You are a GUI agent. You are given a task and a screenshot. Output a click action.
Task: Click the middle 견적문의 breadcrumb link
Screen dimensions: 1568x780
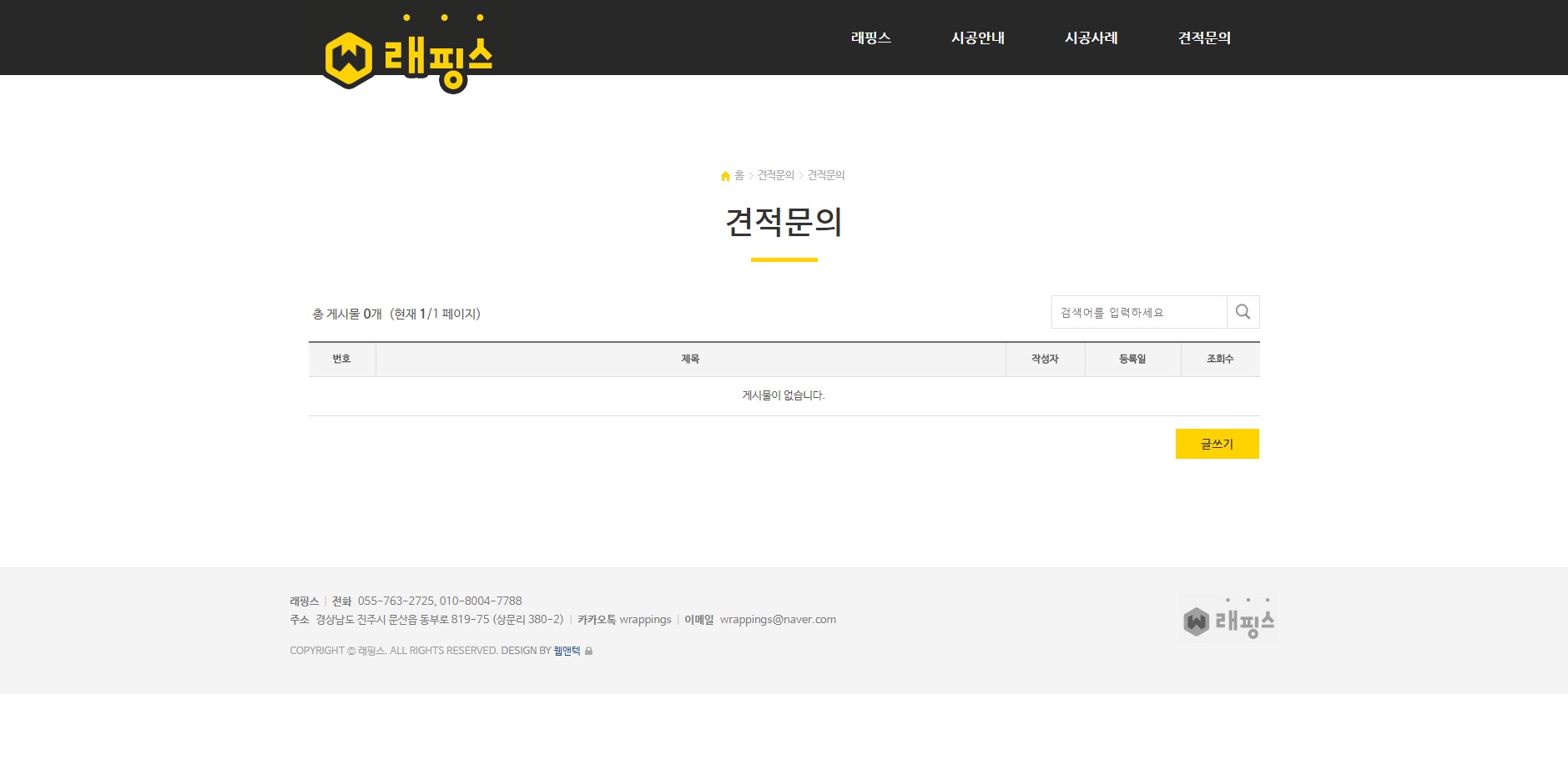point(775,175)
